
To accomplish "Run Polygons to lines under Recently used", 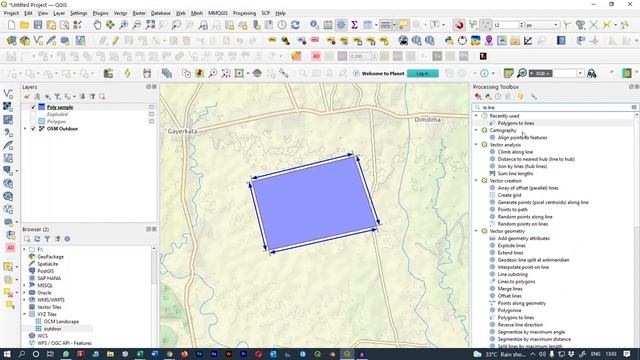I will coord(516,123).
